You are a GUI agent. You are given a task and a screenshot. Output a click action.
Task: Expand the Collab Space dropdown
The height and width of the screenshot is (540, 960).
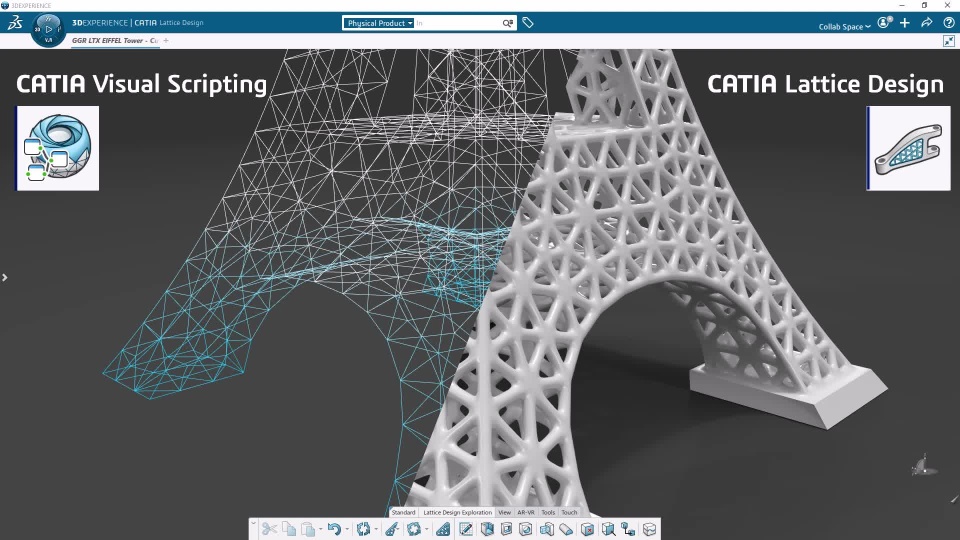pos(844,27)
